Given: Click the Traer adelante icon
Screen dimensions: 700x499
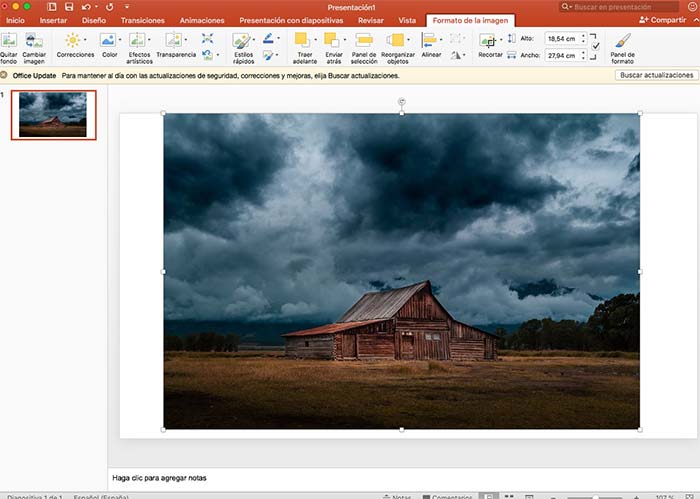Looking at the screenshot, I should (303, 40).
